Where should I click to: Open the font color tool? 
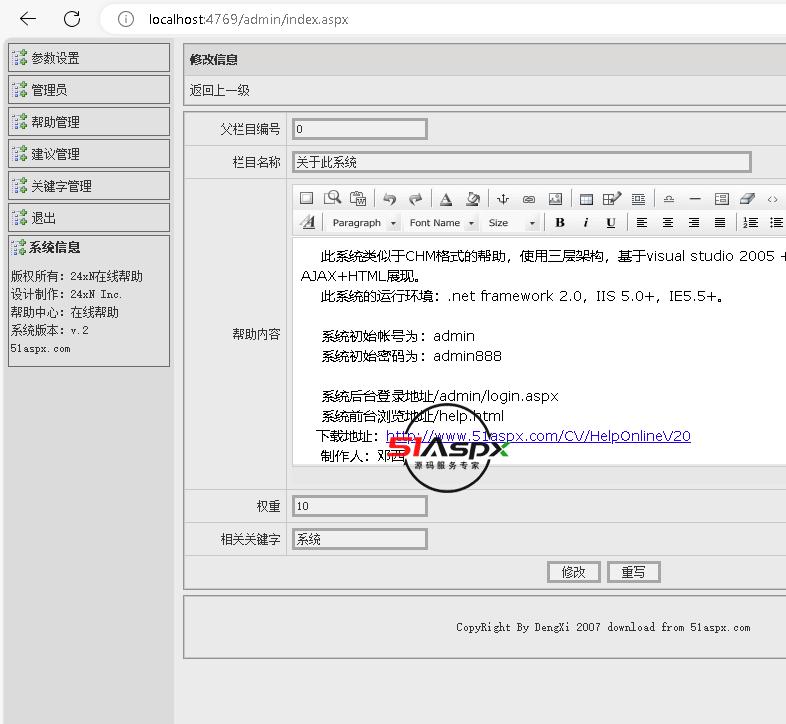tap(446, 199)
